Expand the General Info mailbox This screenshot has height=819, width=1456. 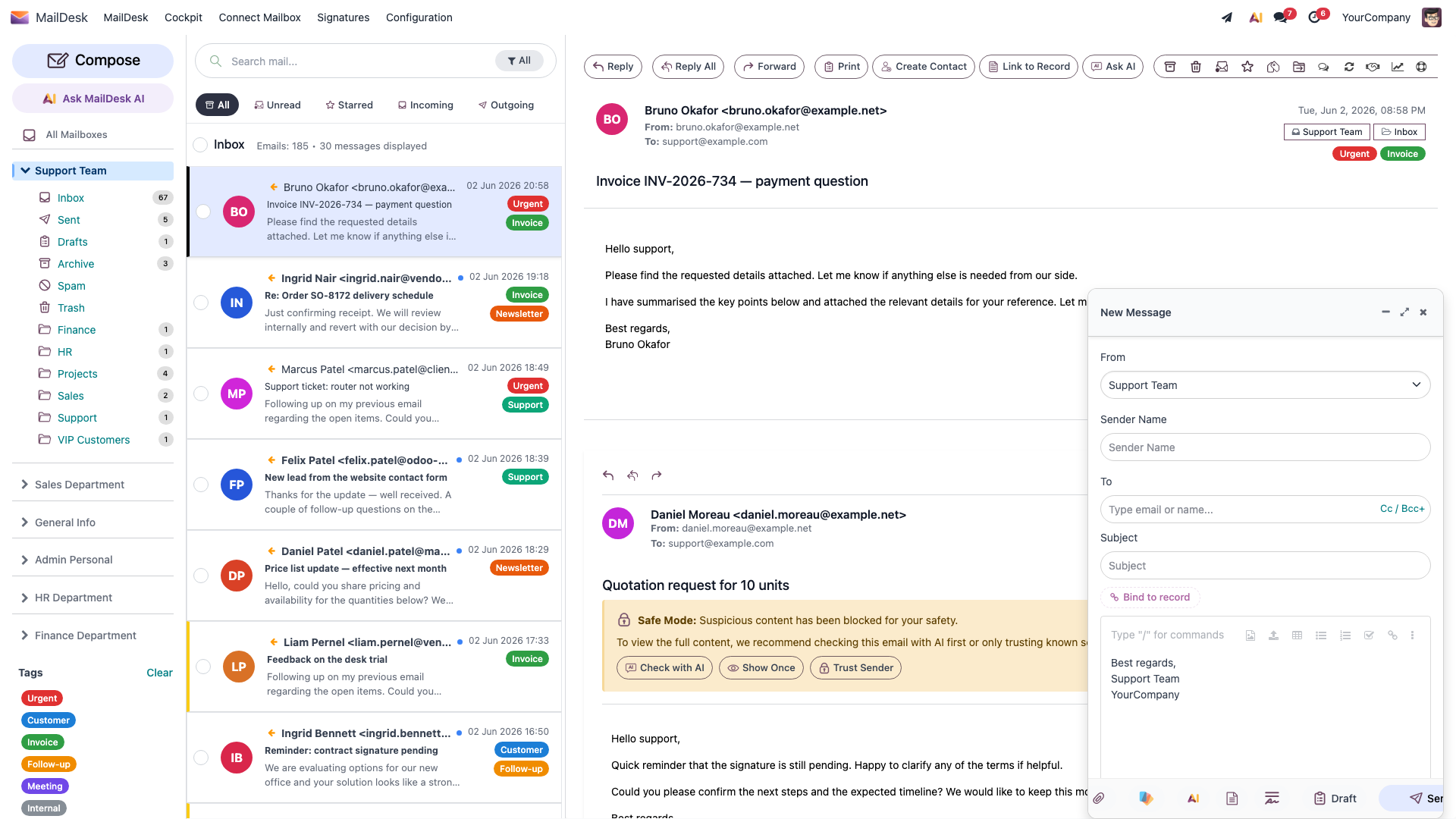tap(25, 522)
